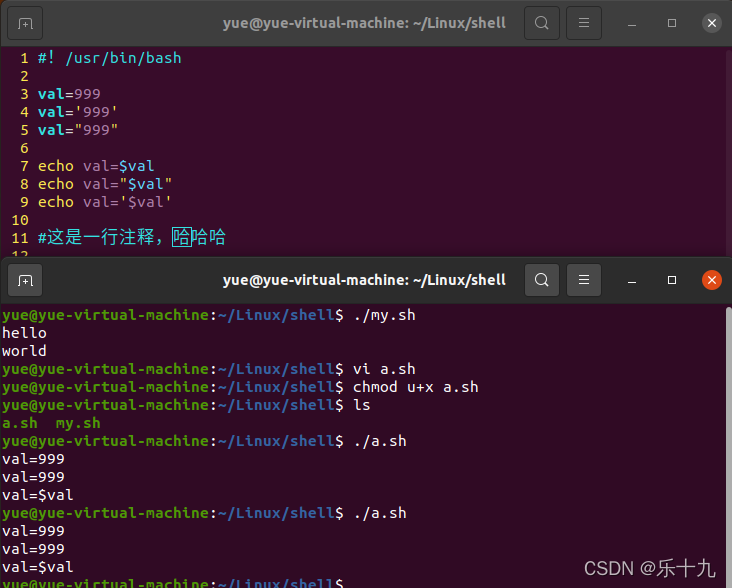Image resolution: width=732 pixels, height=588 pixels.
Task: Maximize the lower terminal window
Action: [672, 280]
